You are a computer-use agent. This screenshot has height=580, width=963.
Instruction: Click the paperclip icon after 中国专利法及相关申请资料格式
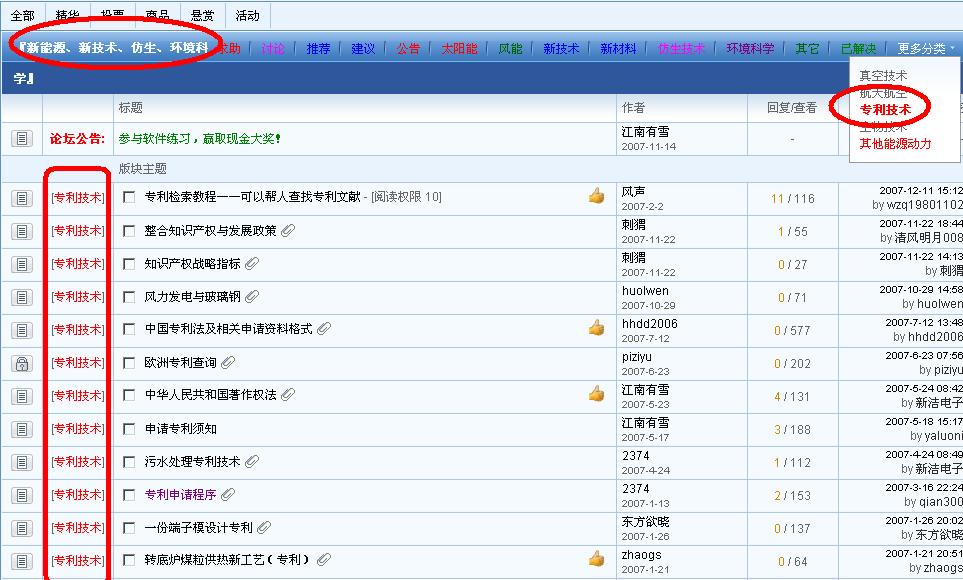[324, 329]
